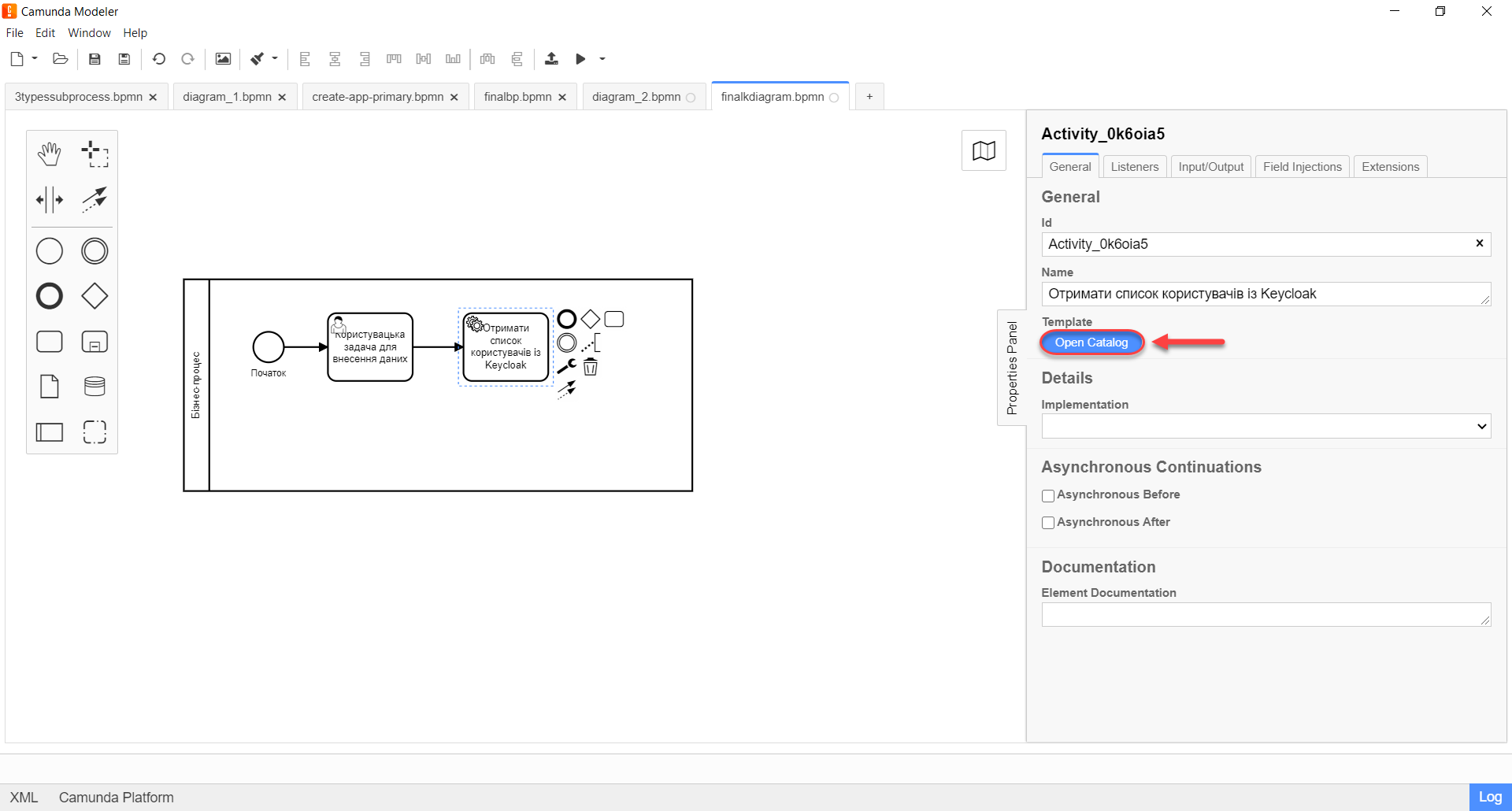Create a data object reference
1512x811 pixels.
click(x=50, y=387)
